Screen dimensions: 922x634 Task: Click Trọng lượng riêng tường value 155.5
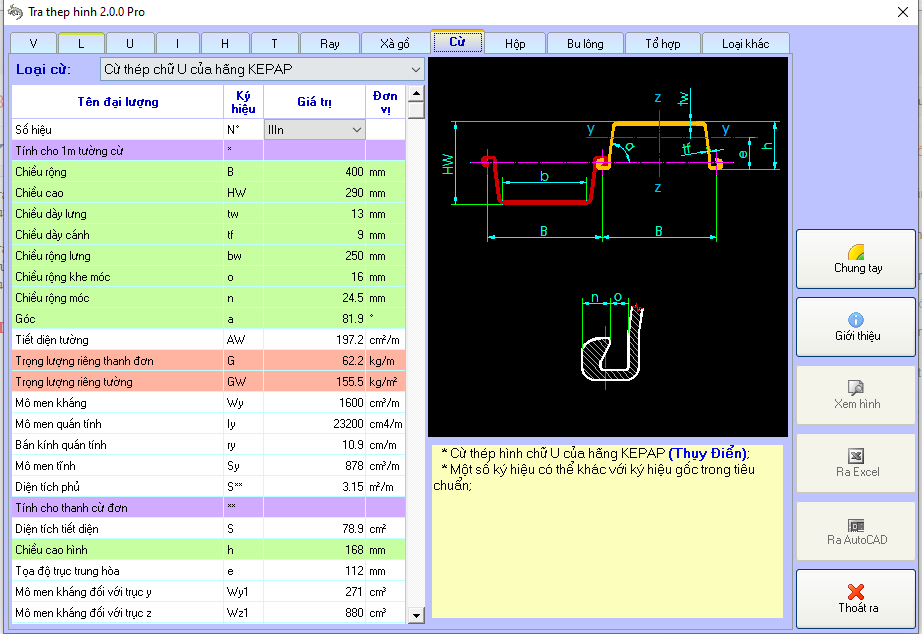tap(315, 382)
